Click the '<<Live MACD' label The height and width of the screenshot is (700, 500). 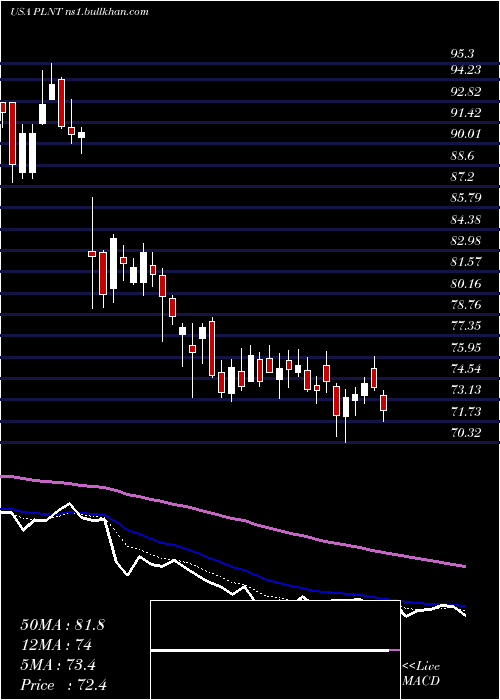tap(421, 673)
